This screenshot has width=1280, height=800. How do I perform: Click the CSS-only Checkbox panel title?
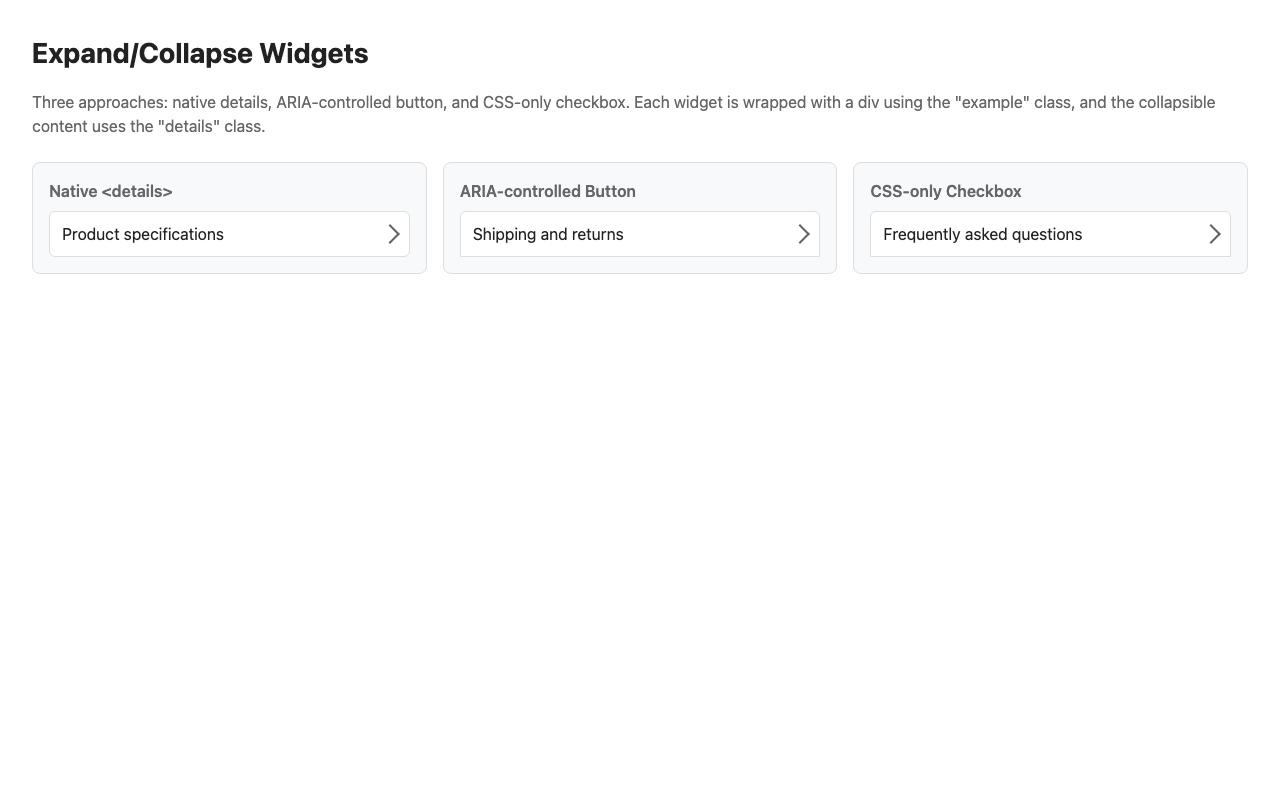point(945,191)
